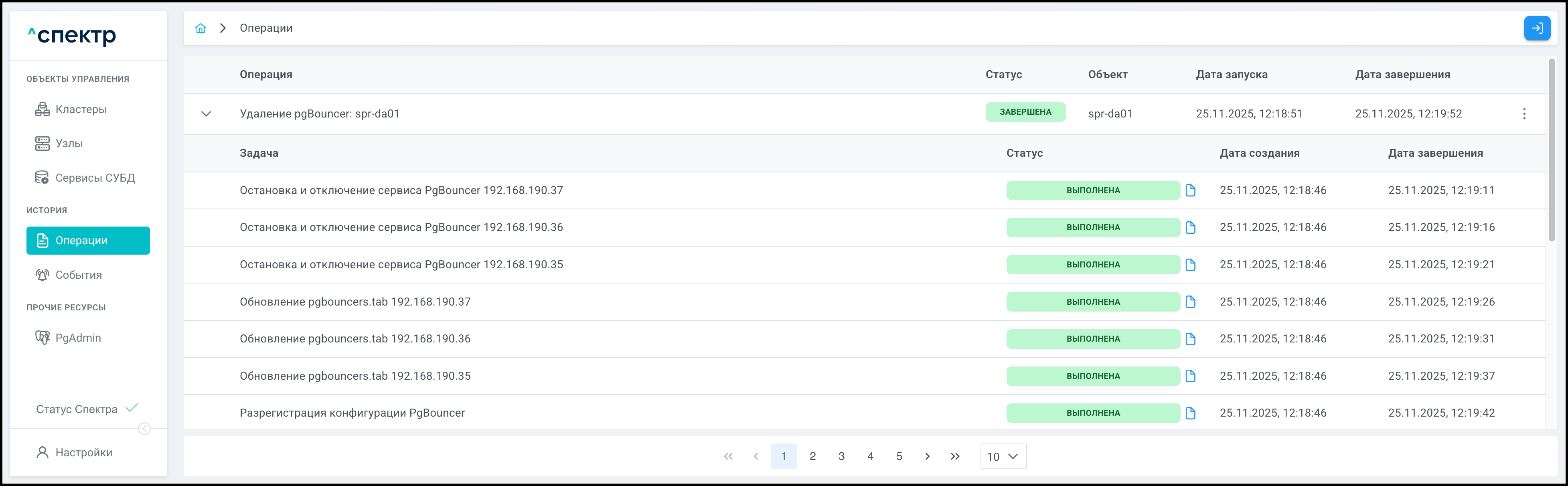The image size is (1568, 486).
Task: Open the page size dropdown showing 10
Action: 1003,456
